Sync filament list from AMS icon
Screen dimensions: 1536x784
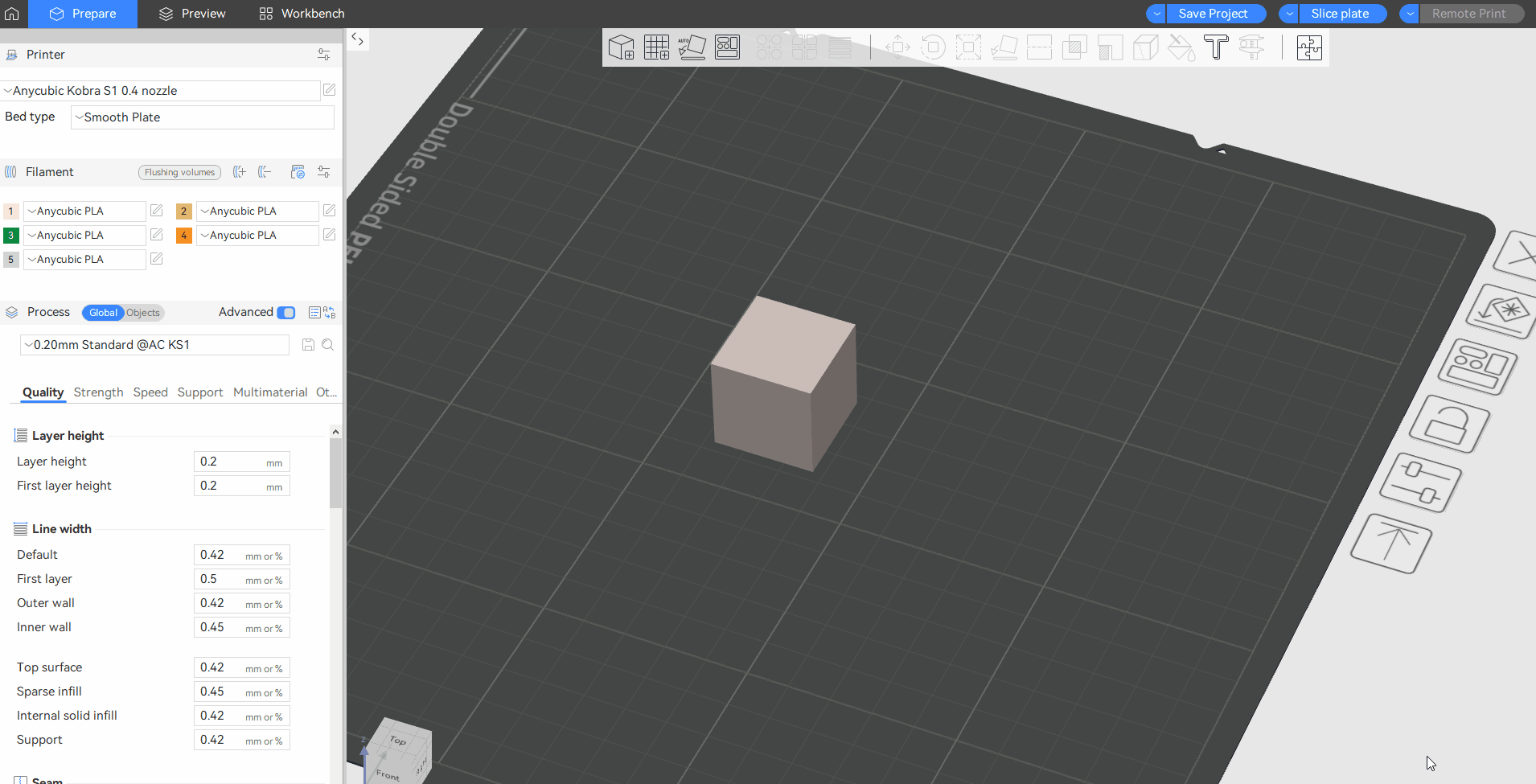[298, 172]
